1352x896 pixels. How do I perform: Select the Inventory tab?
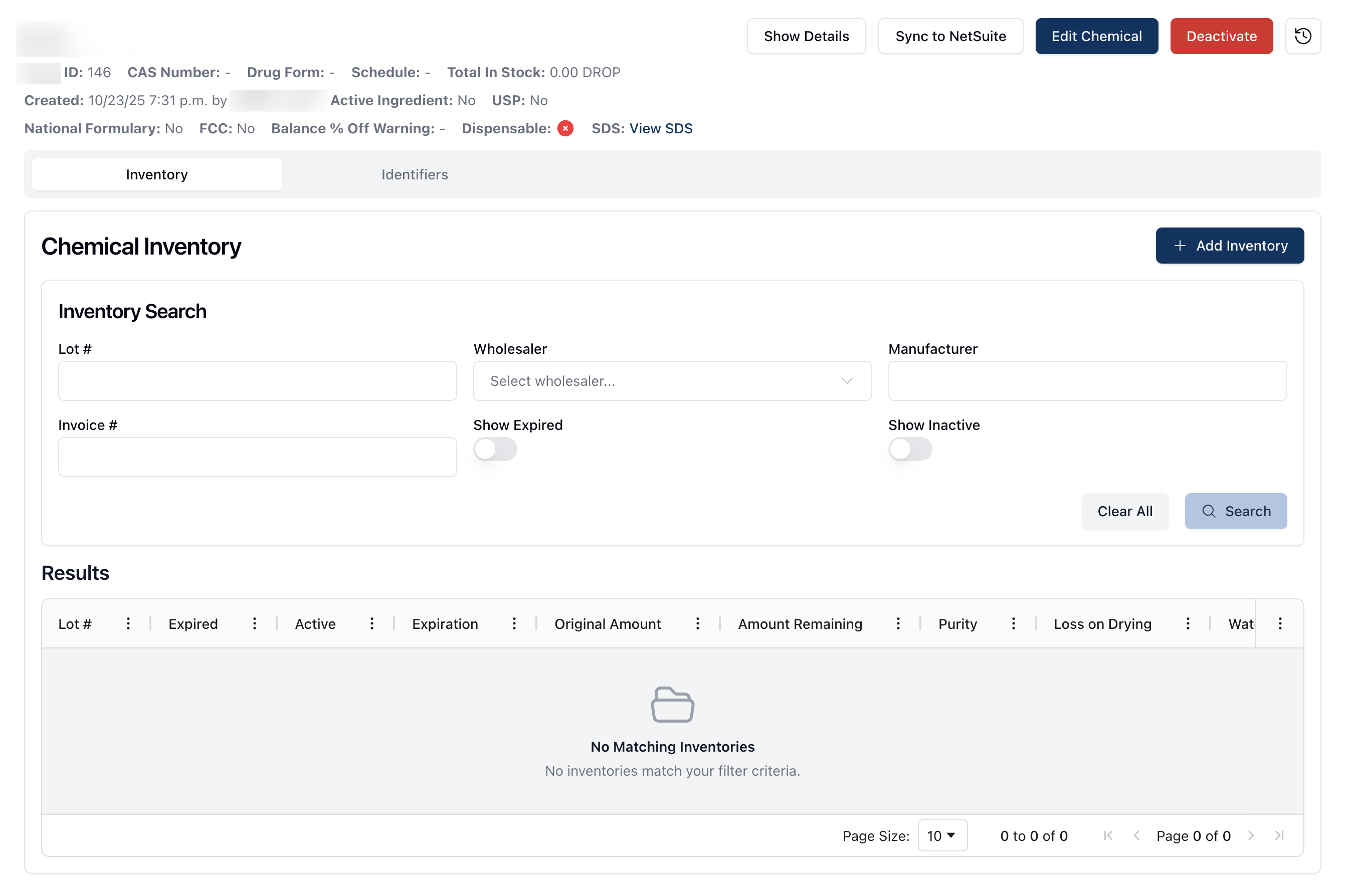coord(156,174)
